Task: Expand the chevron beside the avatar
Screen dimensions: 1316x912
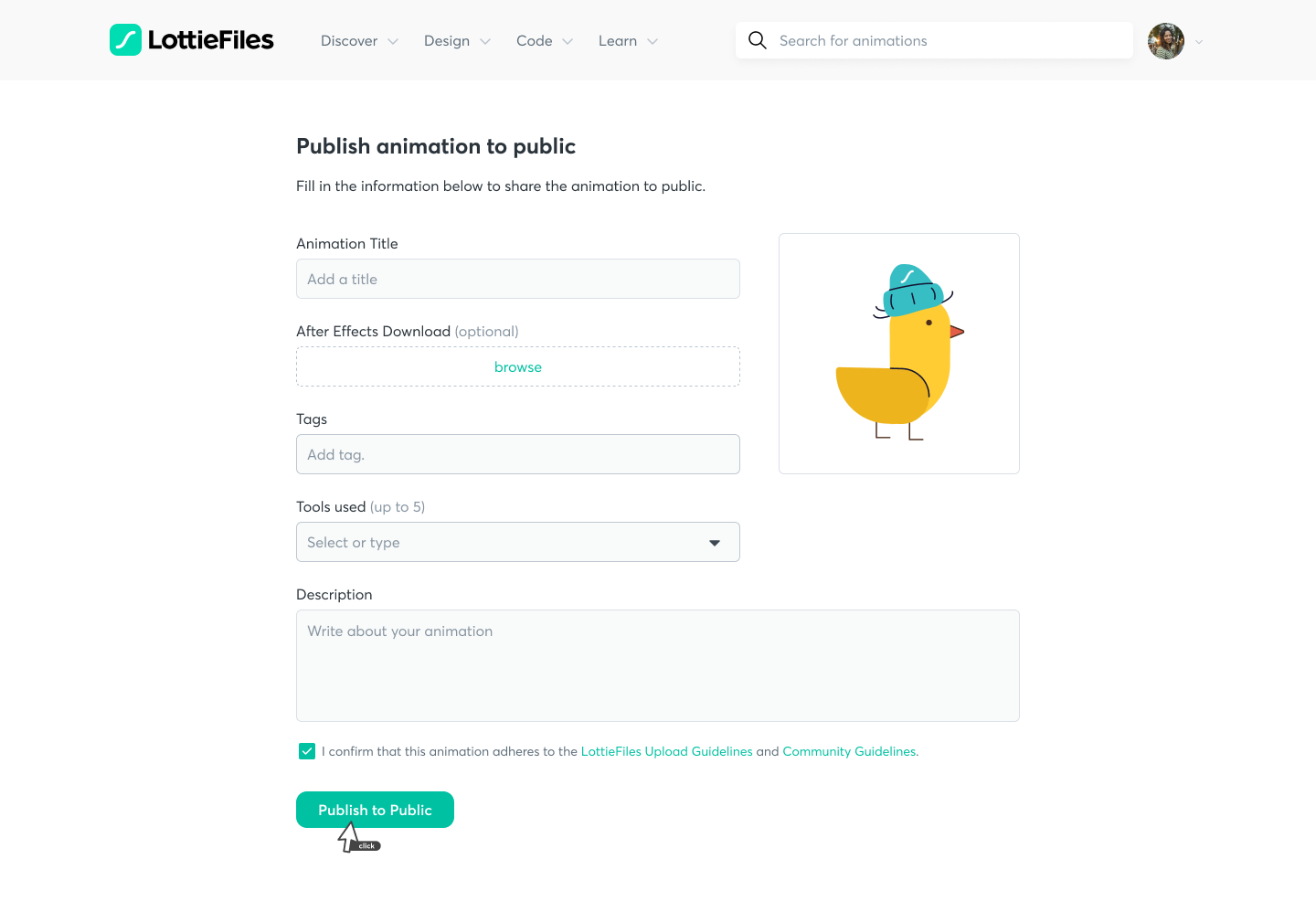Action: (x=1199, y=42)
